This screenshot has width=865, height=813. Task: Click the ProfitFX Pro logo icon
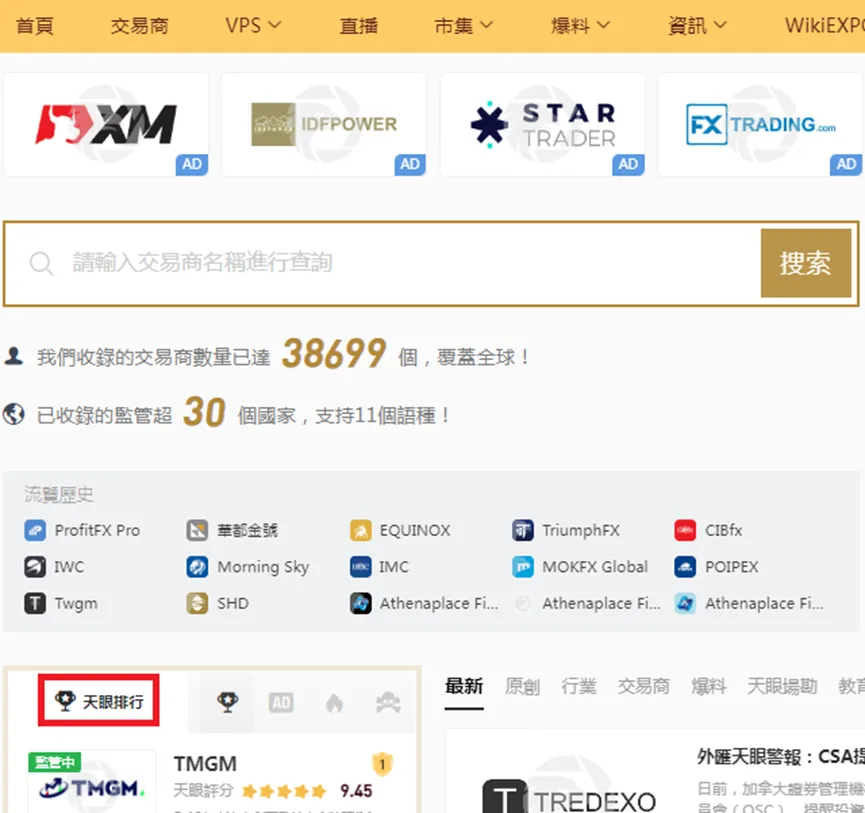35,530
